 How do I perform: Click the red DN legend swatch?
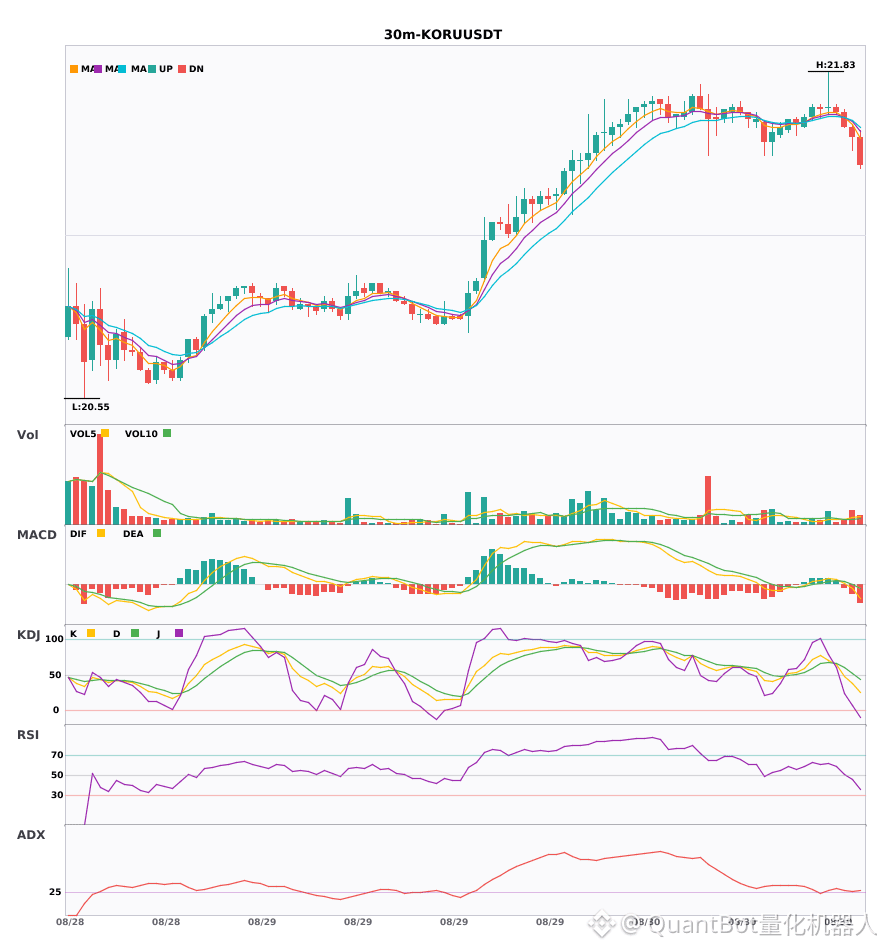(182, 69)
